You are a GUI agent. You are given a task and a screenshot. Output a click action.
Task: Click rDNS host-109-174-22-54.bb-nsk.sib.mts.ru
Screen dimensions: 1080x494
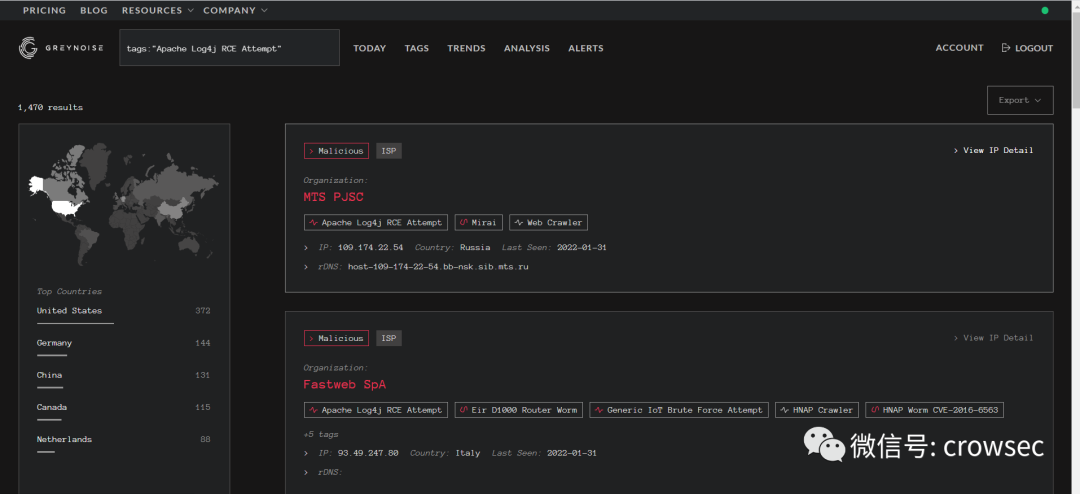click(438, 267)
